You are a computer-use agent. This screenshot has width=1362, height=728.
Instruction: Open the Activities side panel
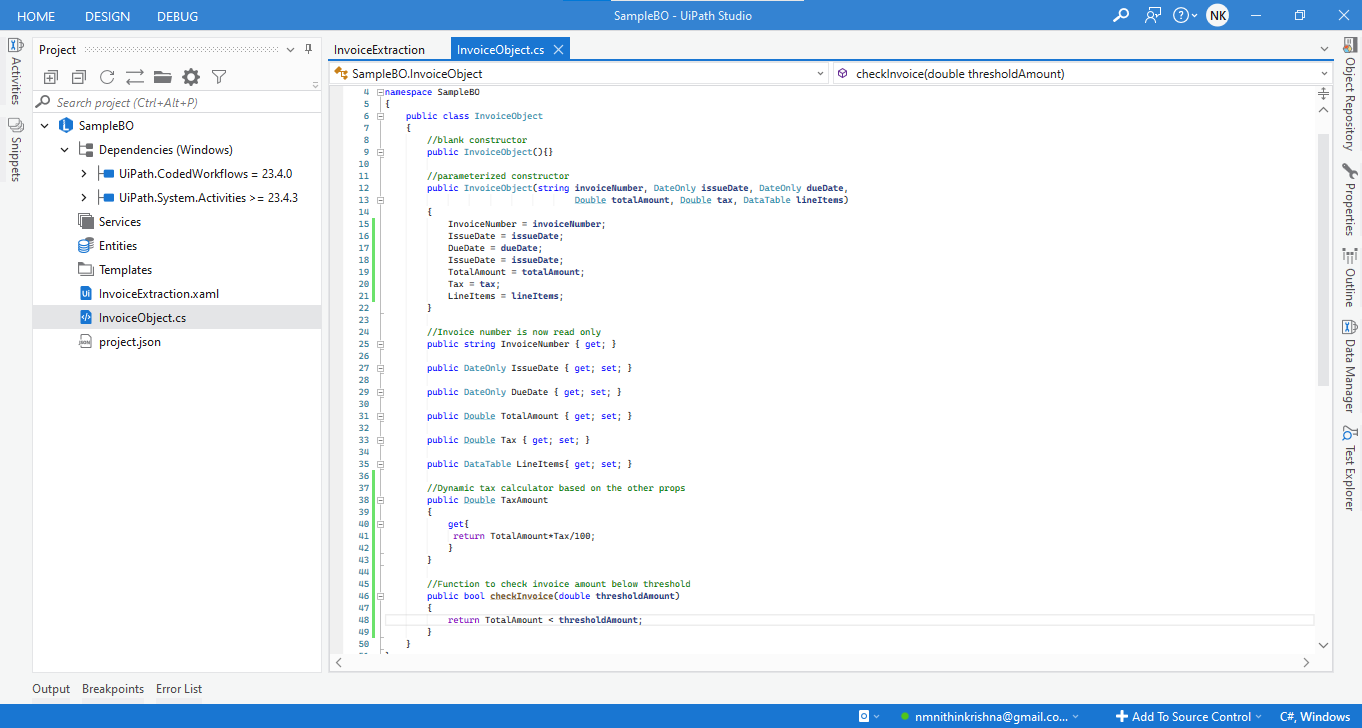(15, 72)
